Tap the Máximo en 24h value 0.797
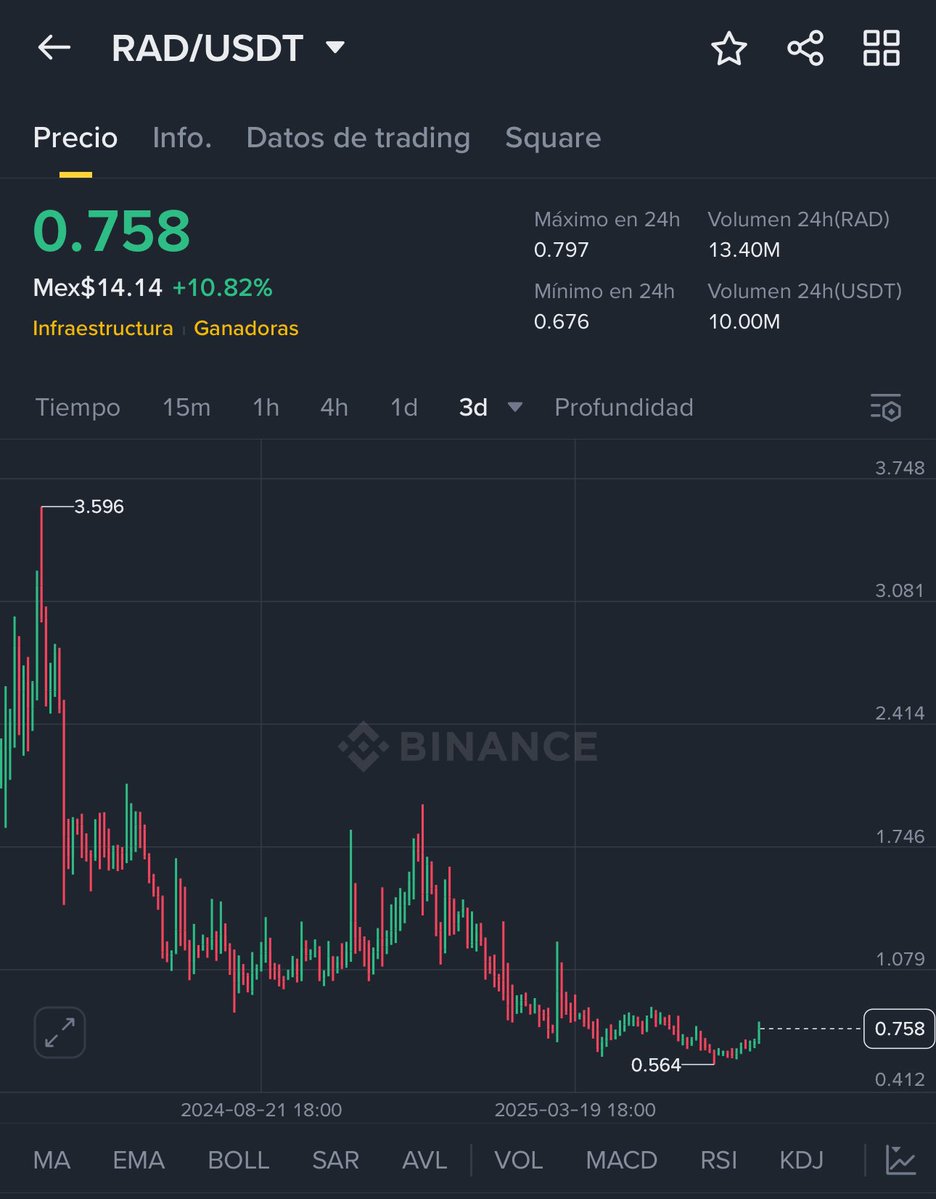Viewport: 936px width, 1199px height. [561, 249]
